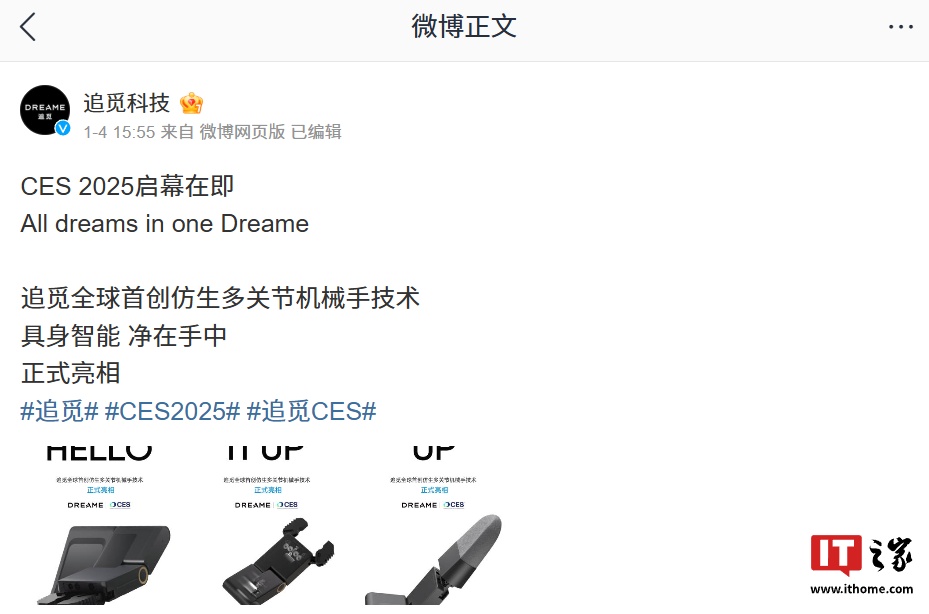929x614 pixels.
Task: Go back using the left arrow icon
Action: (28, 27)
